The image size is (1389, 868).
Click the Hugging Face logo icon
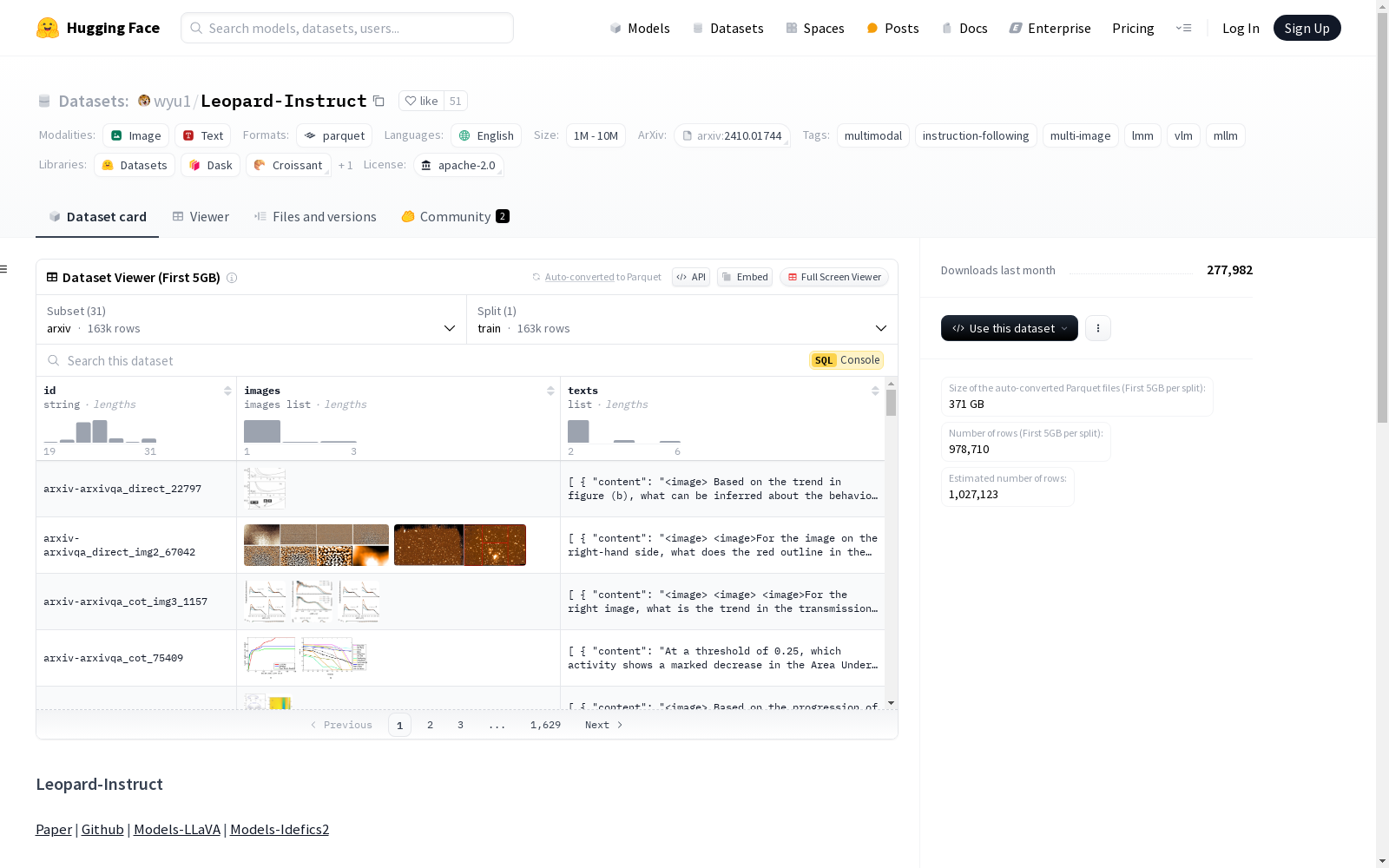(48, 28)
